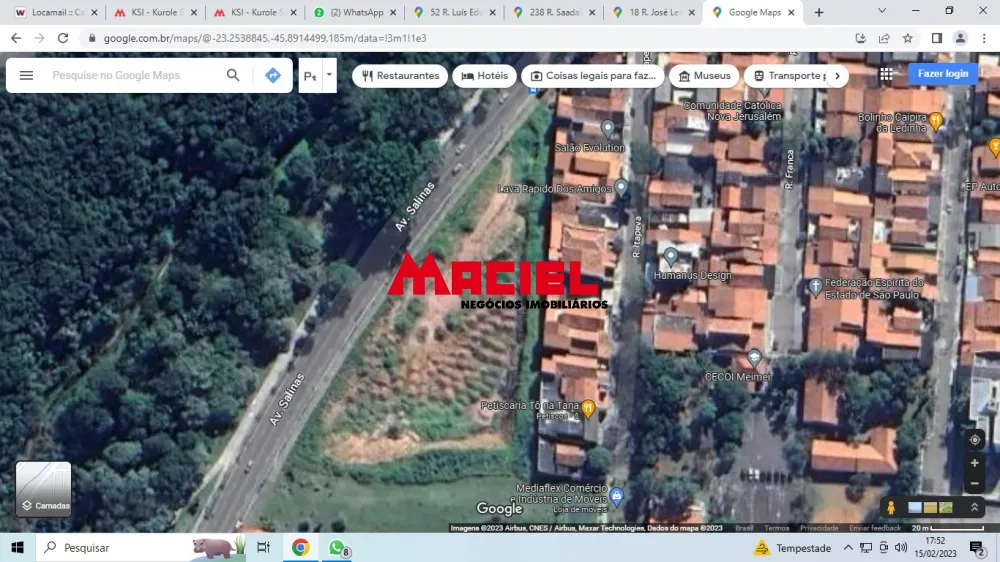Image resolution: width=1000 pixels, height=562 pixels.
Task: Zoom in with the plus button
Action: pos(975,463)
